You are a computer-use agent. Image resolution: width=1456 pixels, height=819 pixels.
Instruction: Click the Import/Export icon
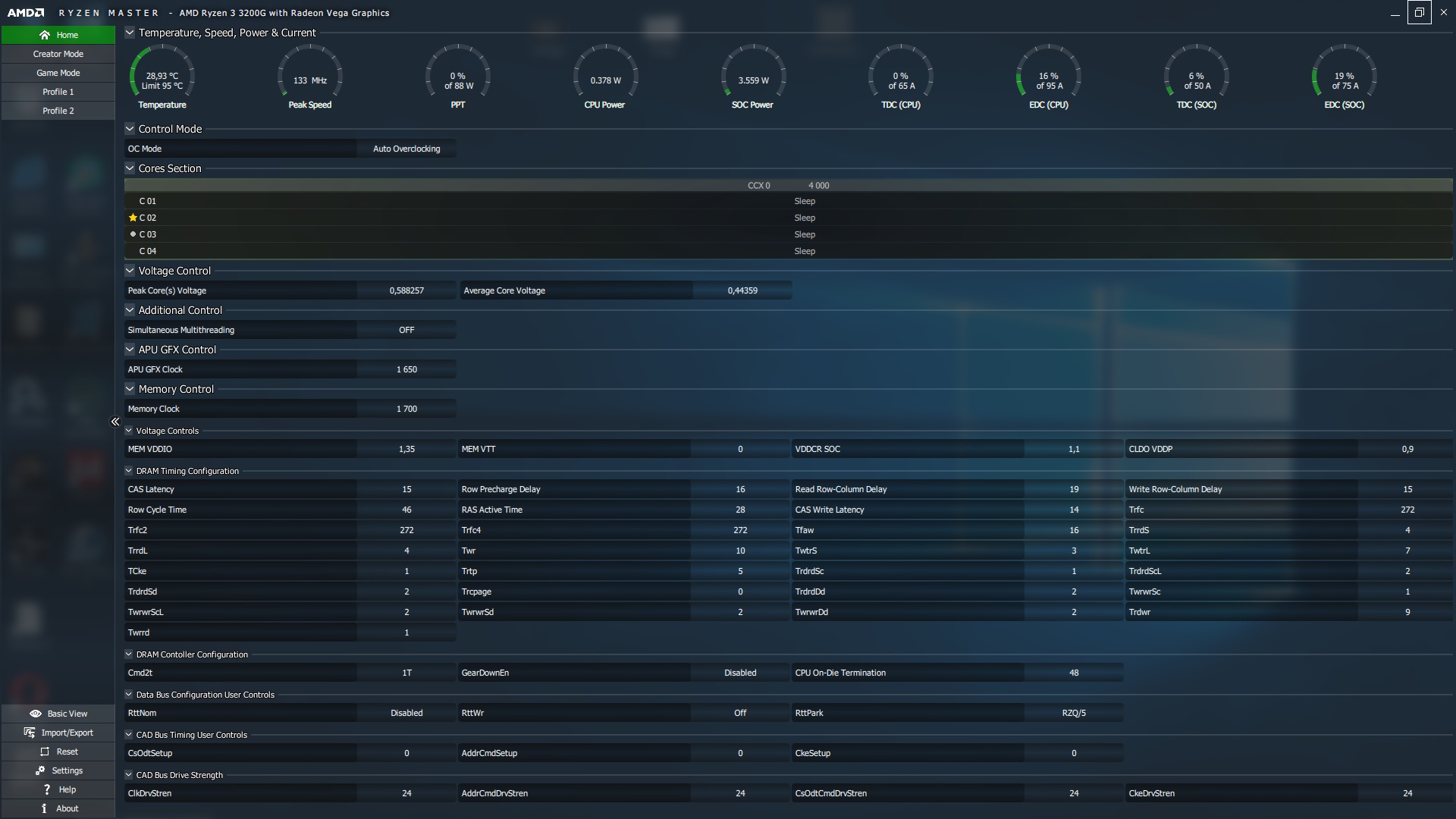(x=30, y=733)
